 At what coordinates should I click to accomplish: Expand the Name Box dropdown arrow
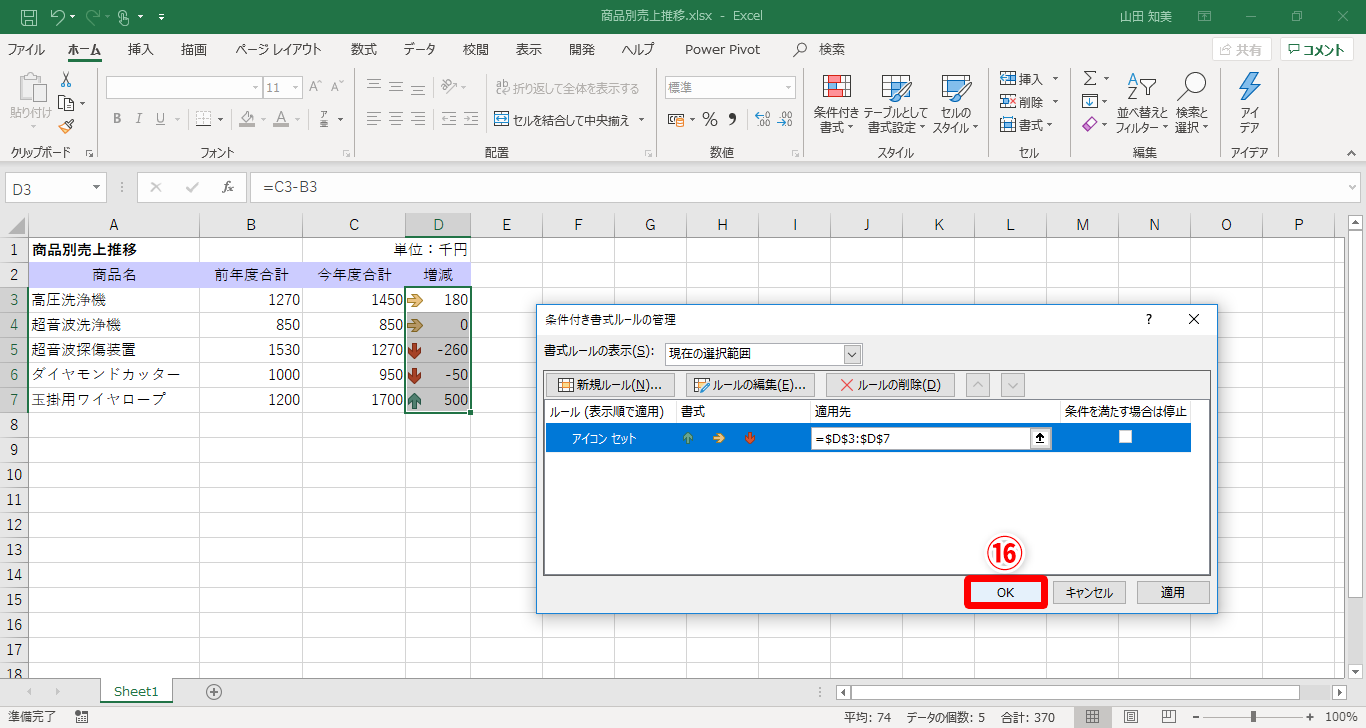96,187
